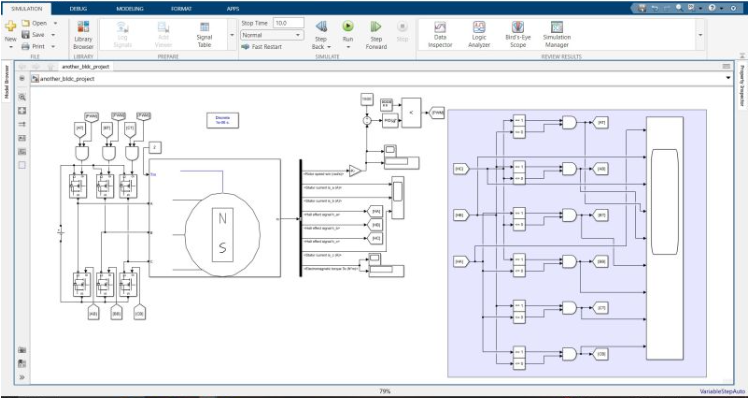Click the Stop Time input field
Screen dimensions: 748x398
tap(289, 23)
